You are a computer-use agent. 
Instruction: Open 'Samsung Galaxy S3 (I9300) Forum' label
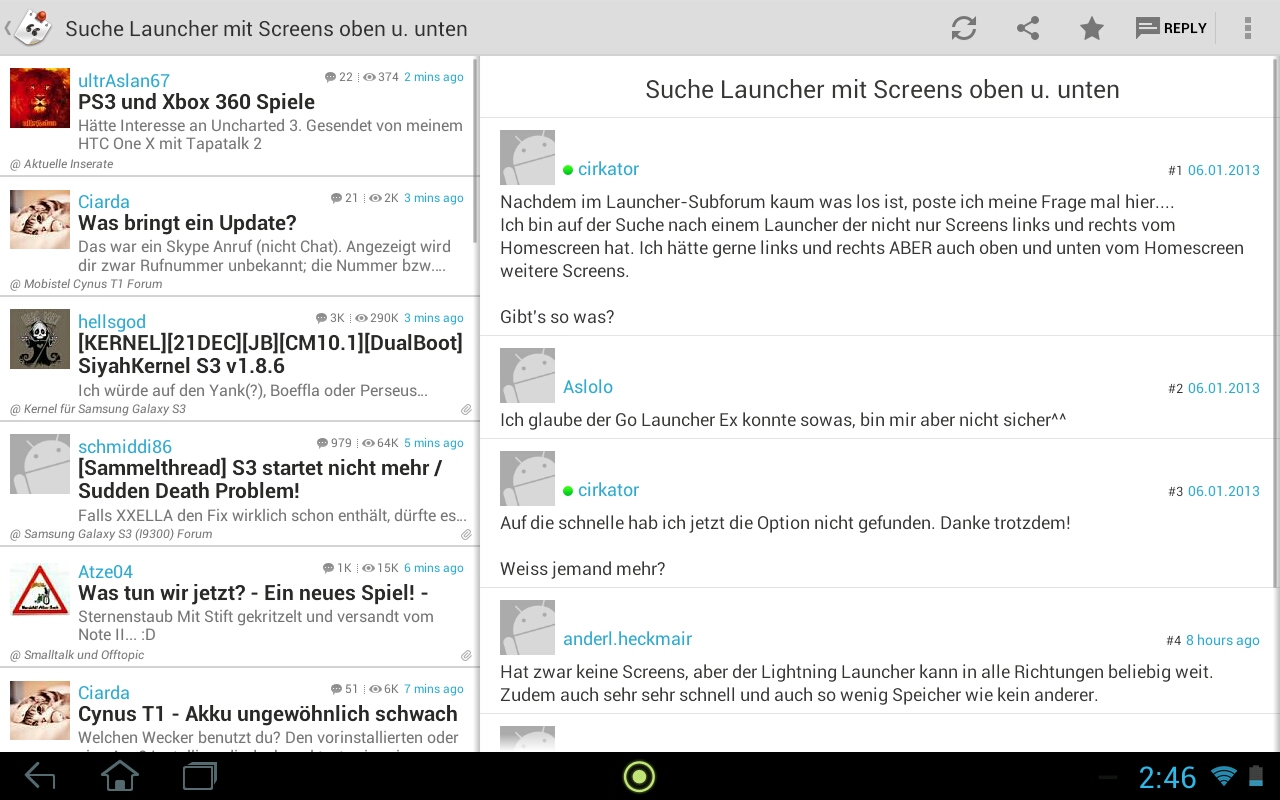pyautogui.click(x=111, y=534)
